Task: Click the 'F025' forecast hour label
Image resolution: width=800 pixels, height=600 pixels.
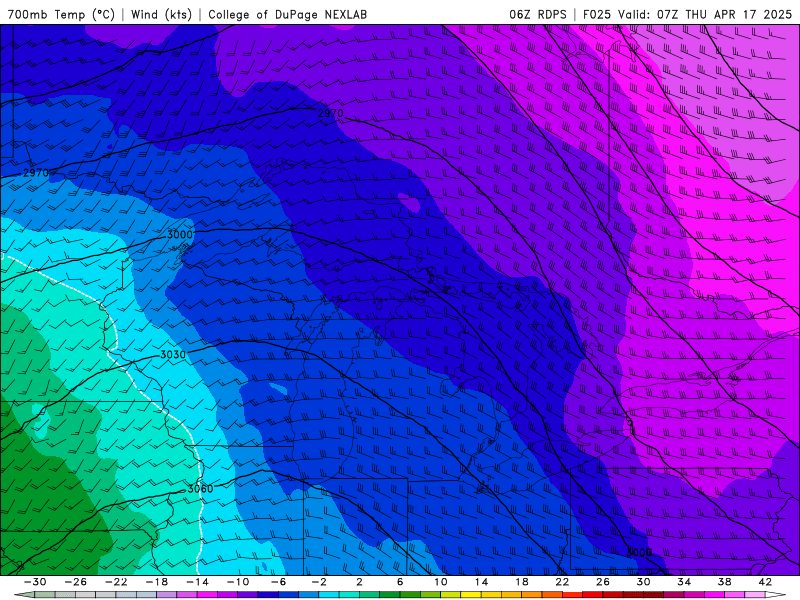Action: 596,14
